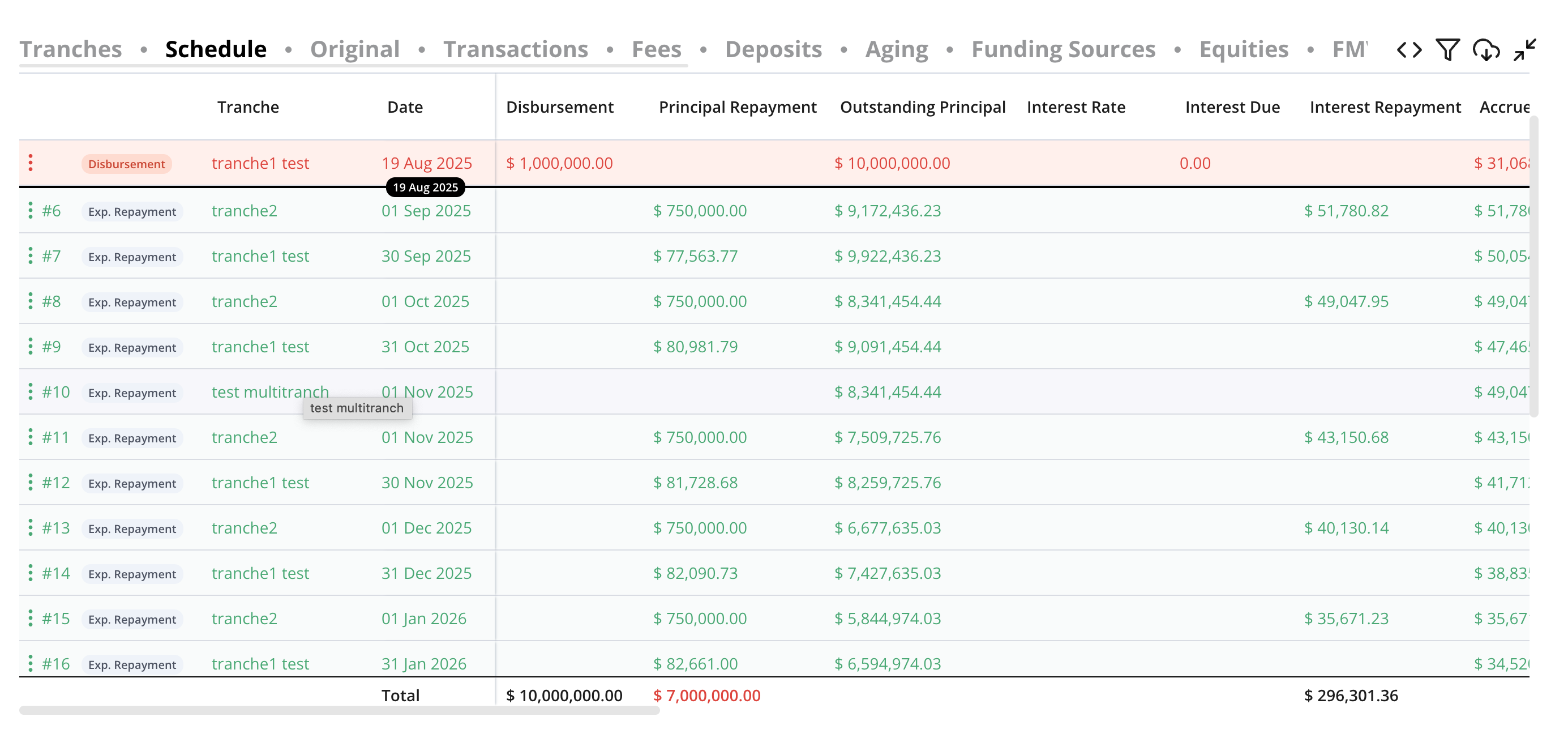Click the red Disbursement badge
1568x742 pixels.
(x=127, y=164)
